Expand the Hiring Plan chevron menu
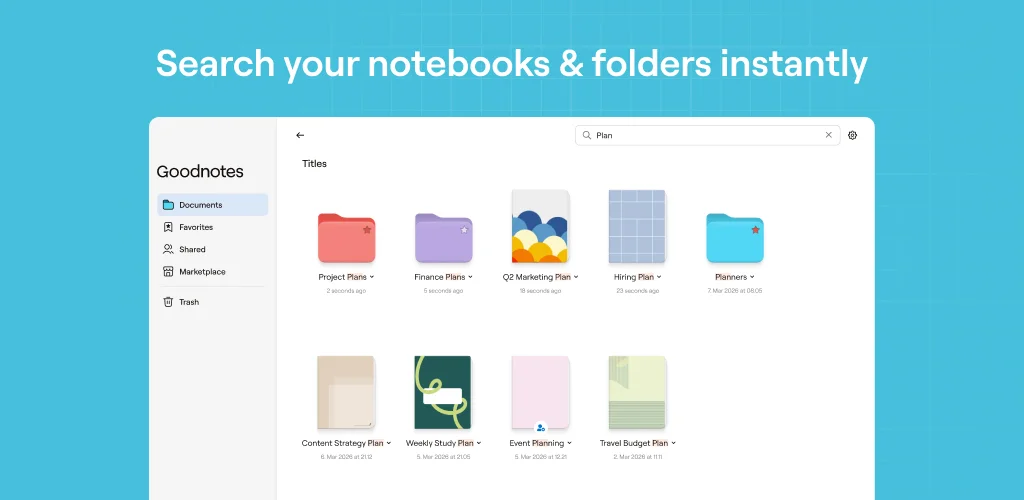 (659, 277)
